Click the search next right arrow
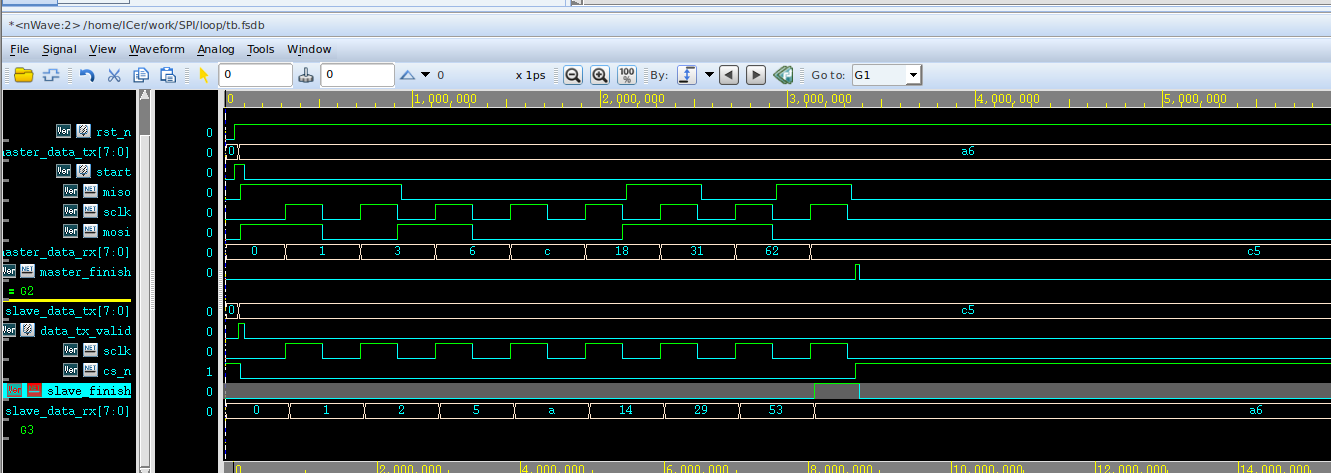This screenshot has width=1331, height=473. point(756,75)
